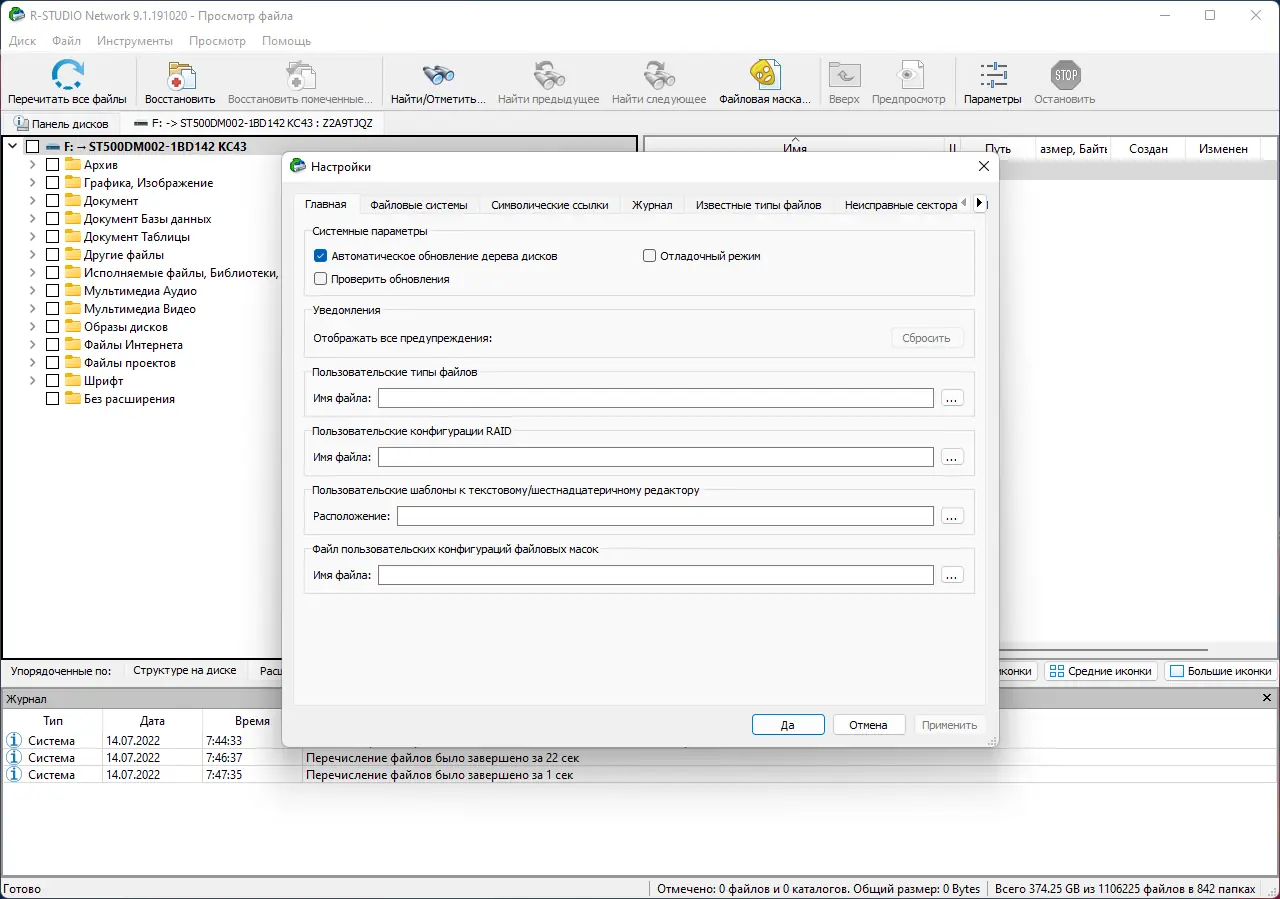
Task: Click the Да button
Action: tap(788, 725)
